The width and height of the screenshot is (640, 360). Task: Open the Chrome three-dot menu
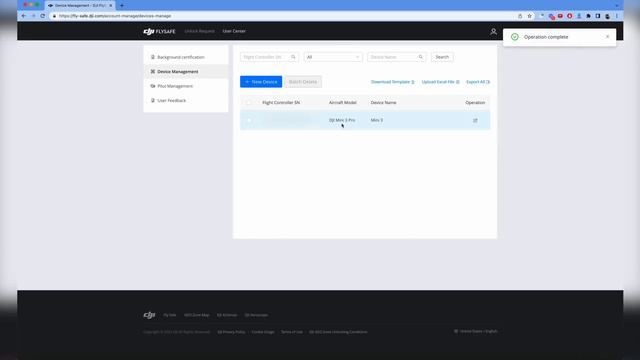pos(617,16)
